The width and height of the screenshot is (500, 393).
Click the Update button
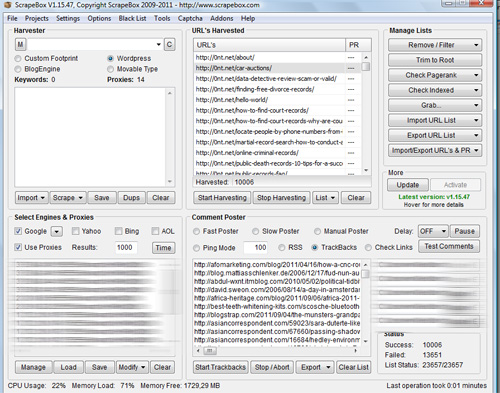(408, 185)
